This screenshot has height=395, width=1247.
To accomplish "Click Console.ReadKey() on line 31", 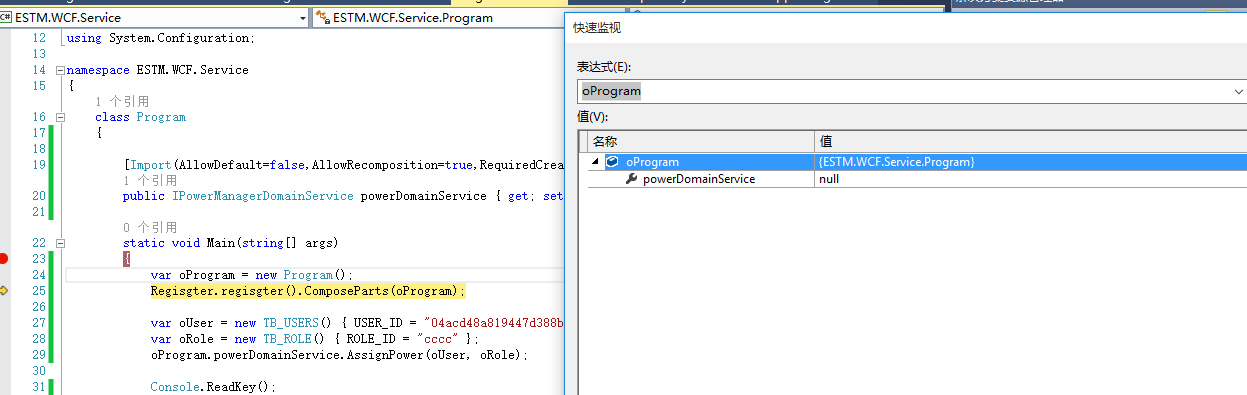I will pyautogui.click(x=212, y=386).
